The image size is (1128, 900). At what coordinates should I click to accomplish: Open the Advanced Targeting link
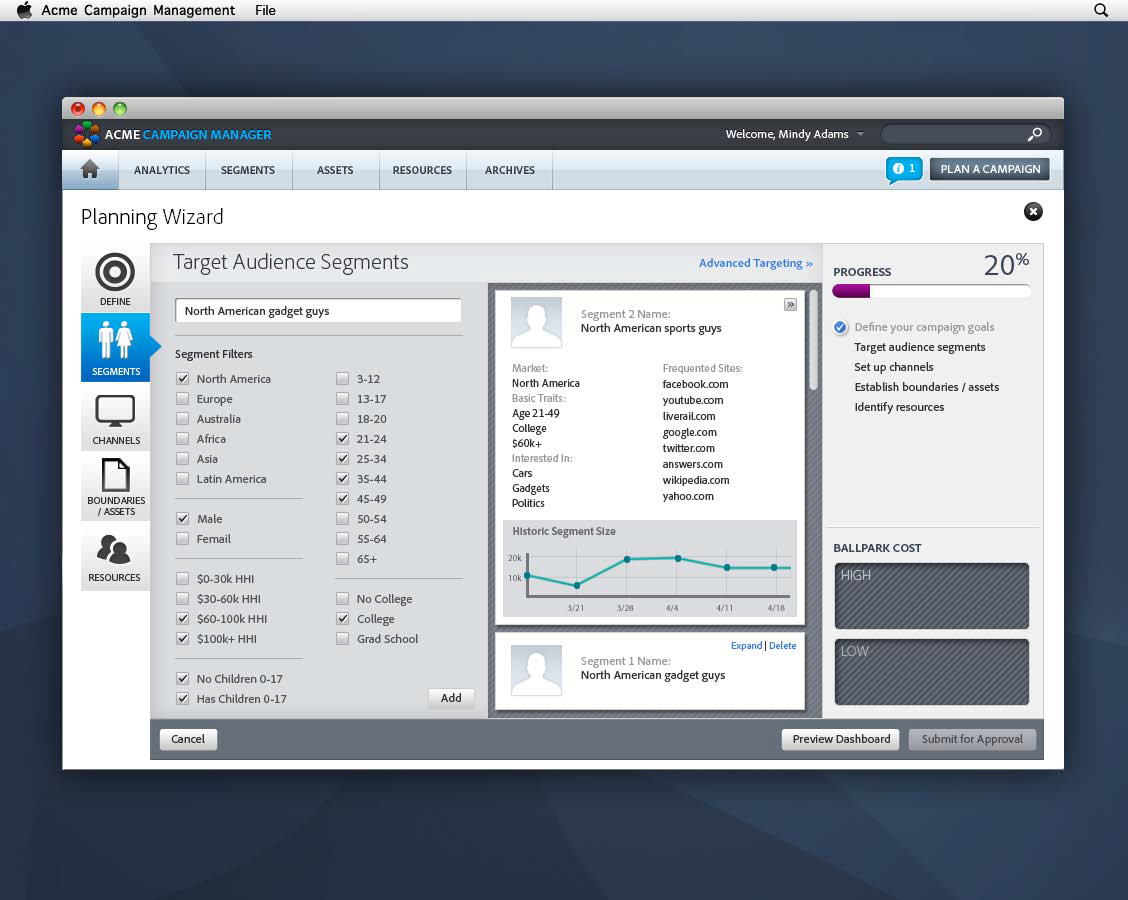[755, 263]
